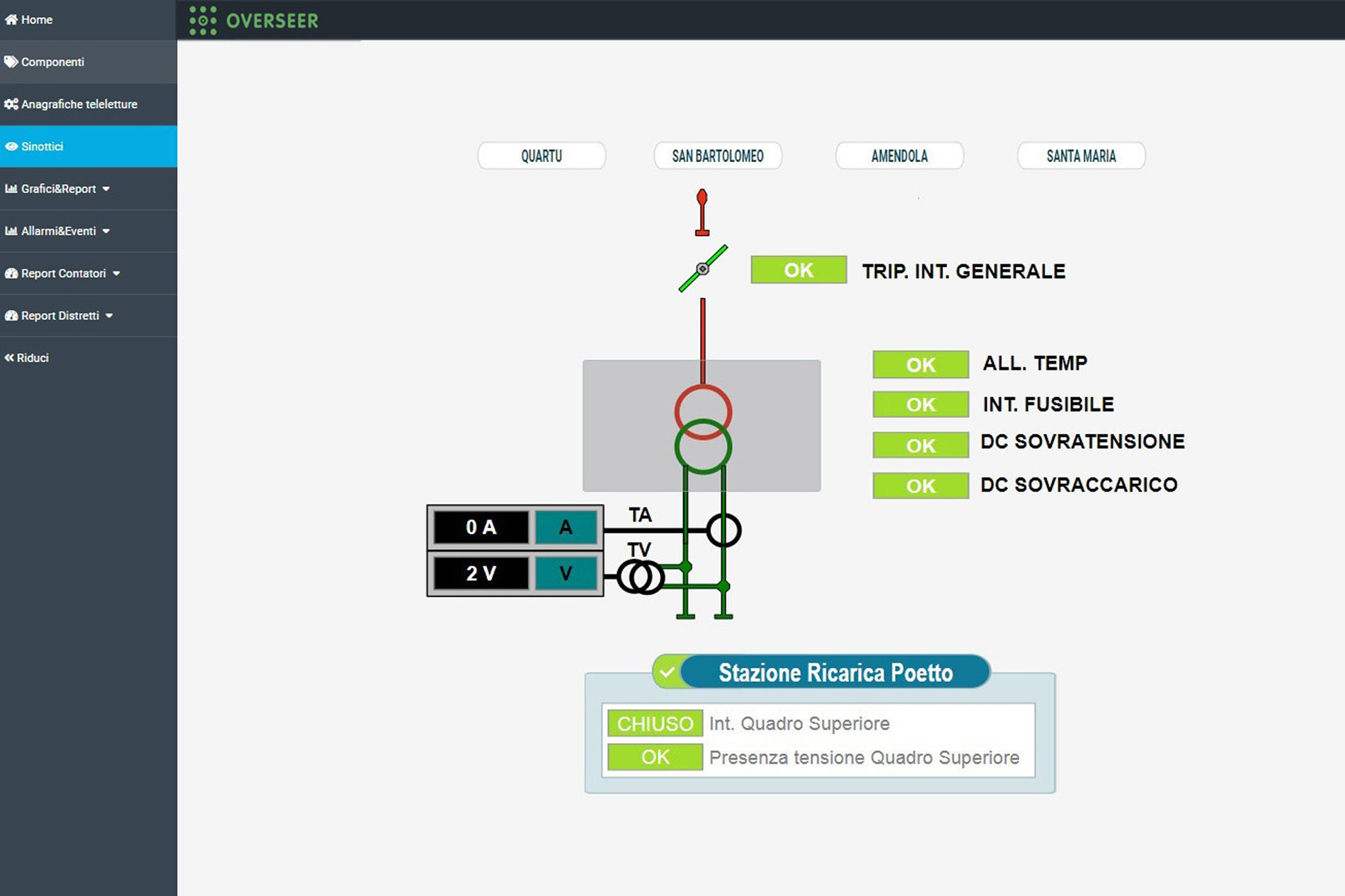
Task: Open the Componenti menu item
Action: tap(88, 62)
